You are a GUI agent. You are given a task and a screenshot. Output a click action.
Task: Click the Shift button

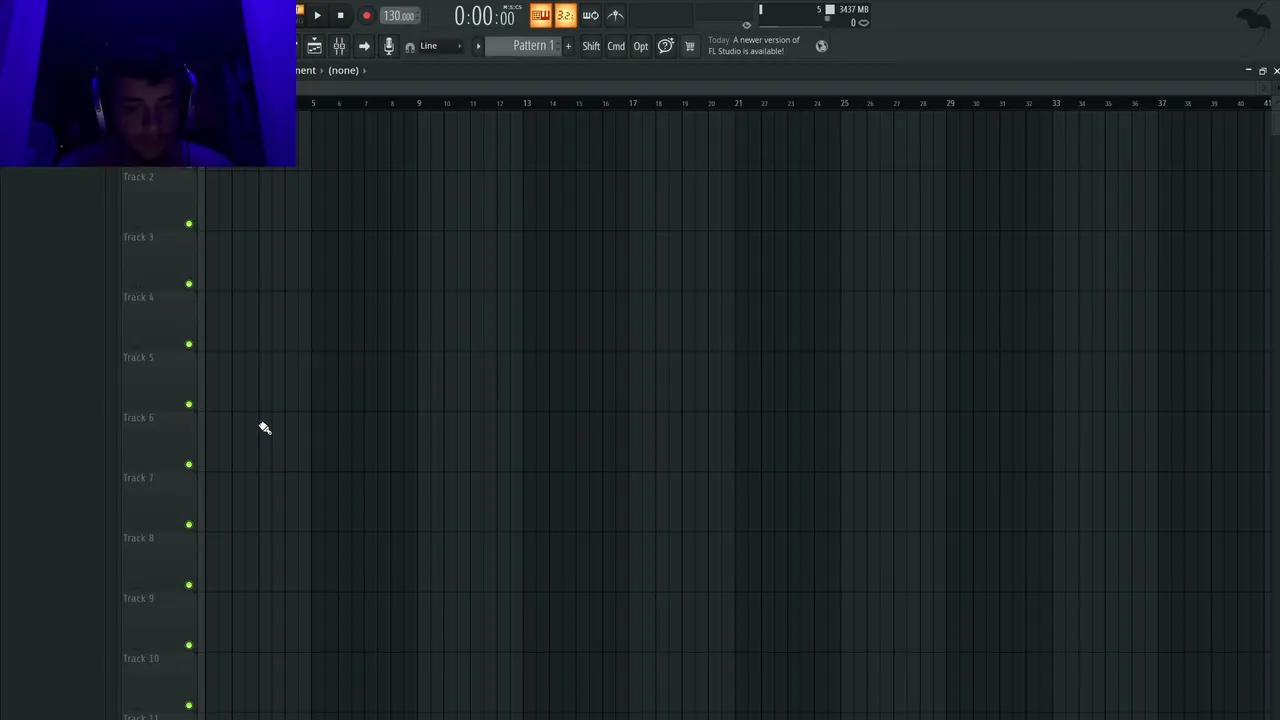pyautogui.click(x=591, y=46)
